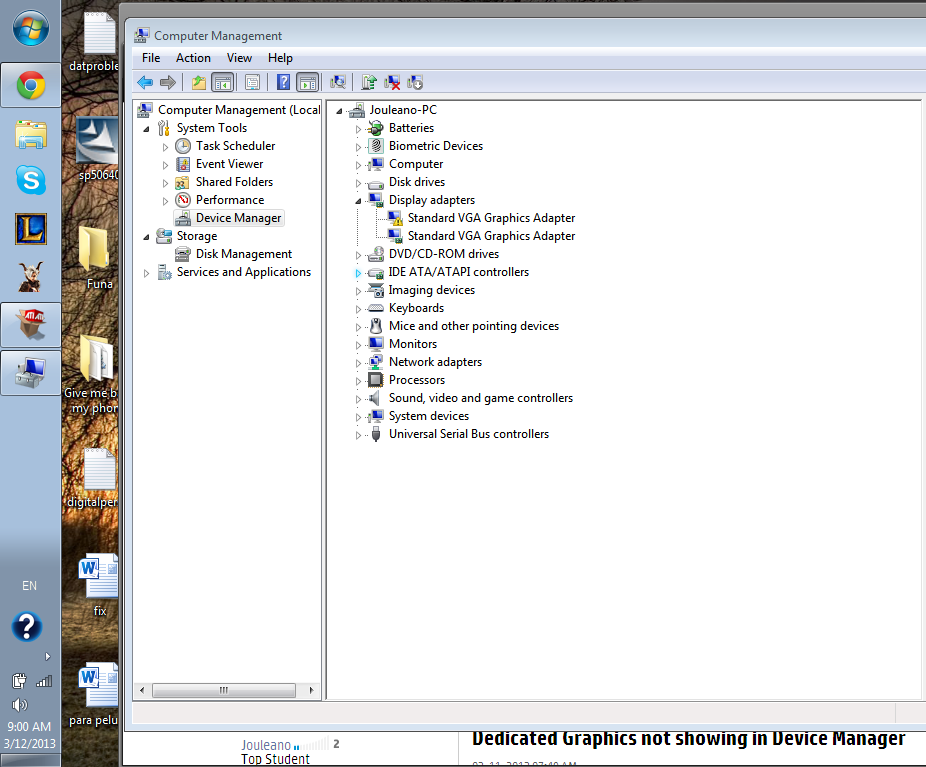
Task: Select first Standard VGA Graphics Adapter
Action: pyautogui.click(x=491, y=218)
